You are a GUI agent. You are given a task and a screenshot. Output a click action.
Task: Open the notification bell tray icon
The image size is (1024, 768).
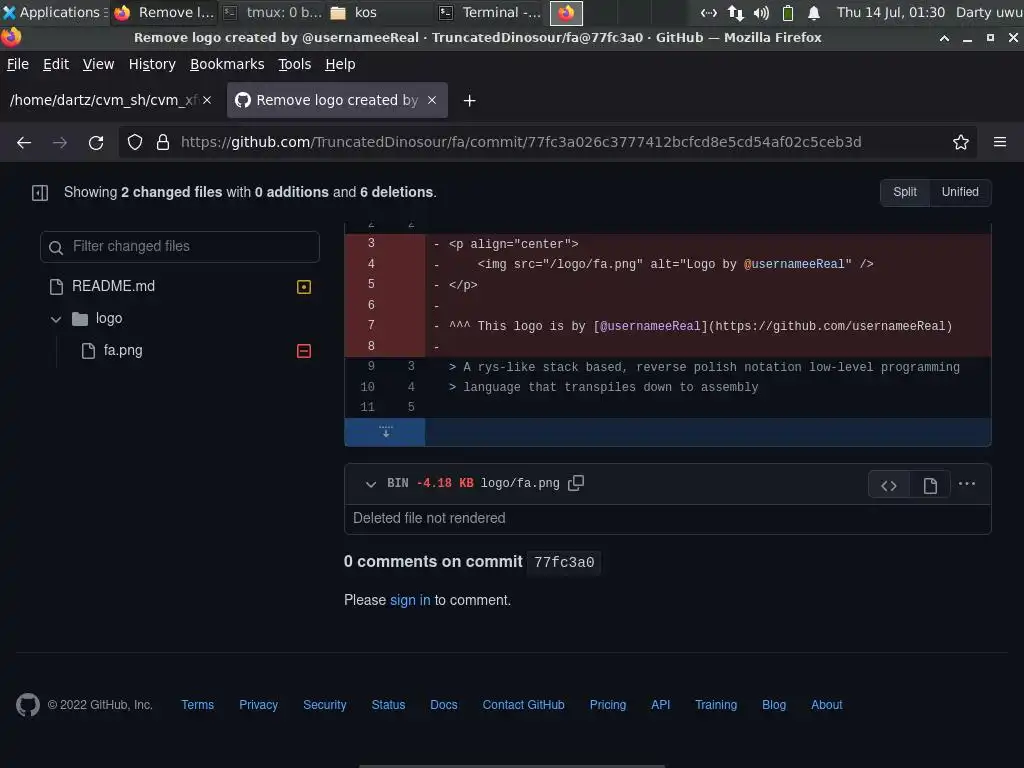[x=814, y=12]
